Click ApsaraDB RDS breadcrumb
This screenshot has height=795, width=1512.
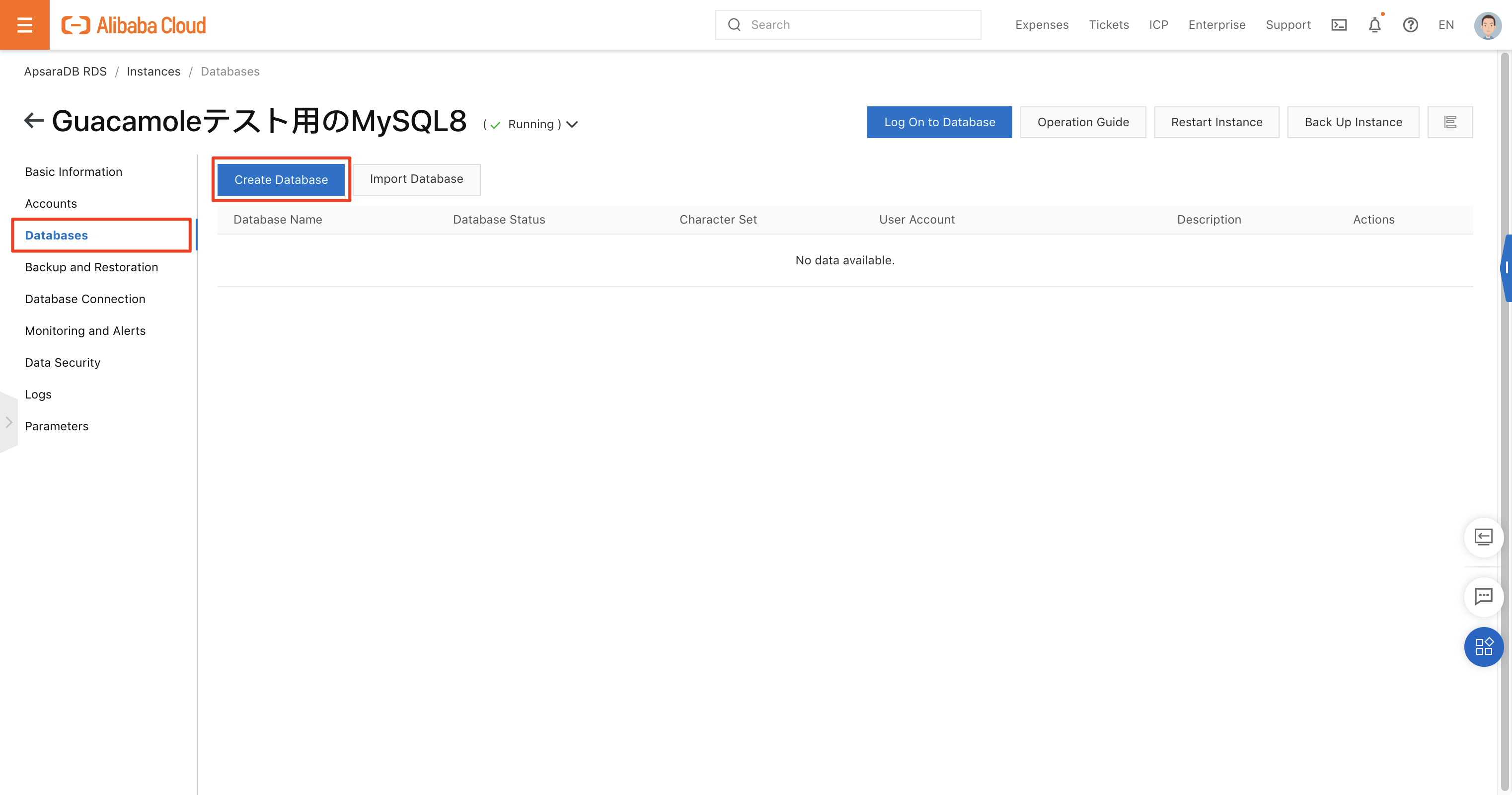pos(65,71)
